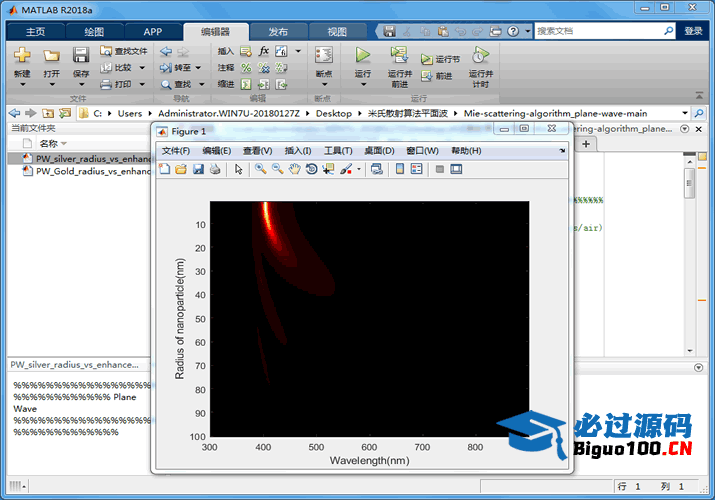
Task: Expand the 打开 dropdown arrow
Action: click(x=52, y=84)
